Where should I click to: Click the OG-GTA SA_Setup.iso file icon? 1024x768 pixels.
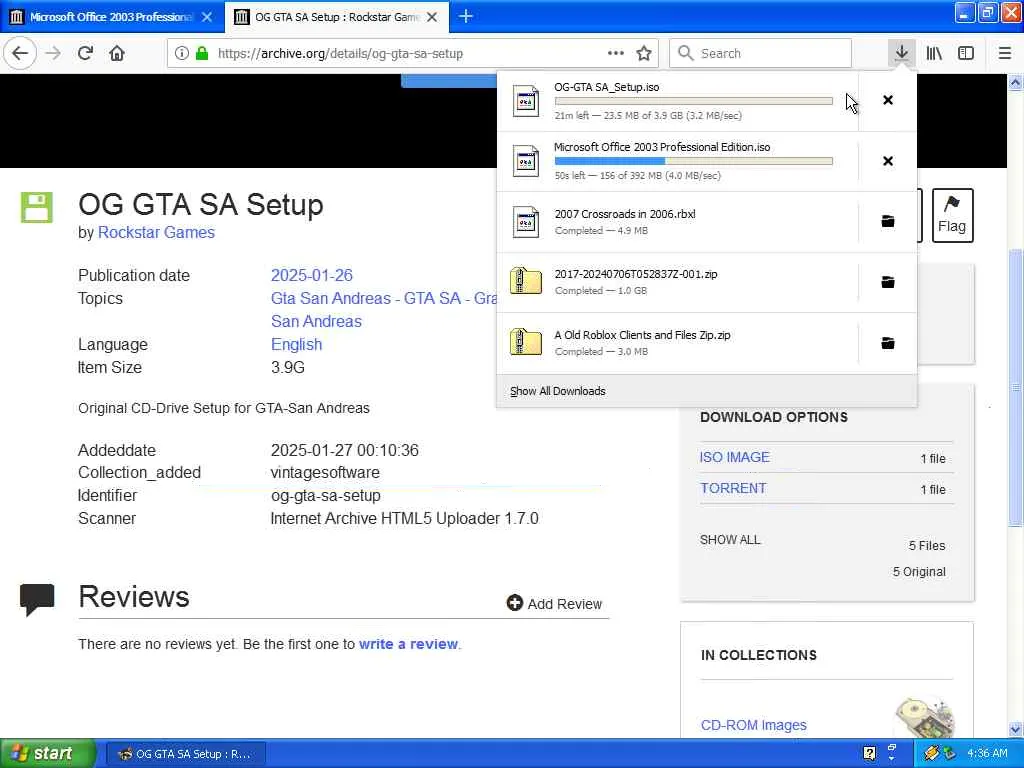pos(526,101)
